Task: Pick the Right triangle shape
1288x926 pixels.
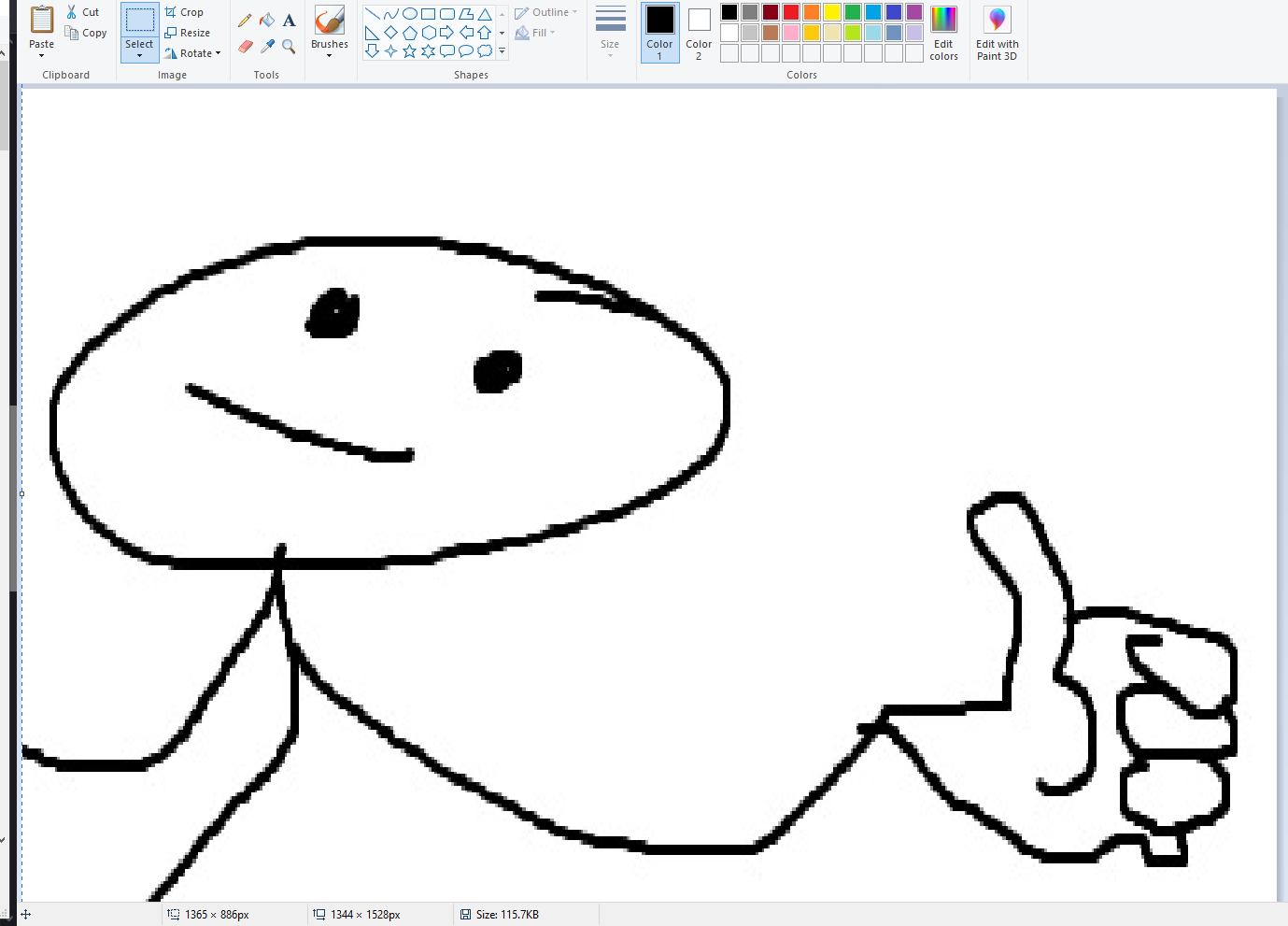Action: (x=373, y=33)
